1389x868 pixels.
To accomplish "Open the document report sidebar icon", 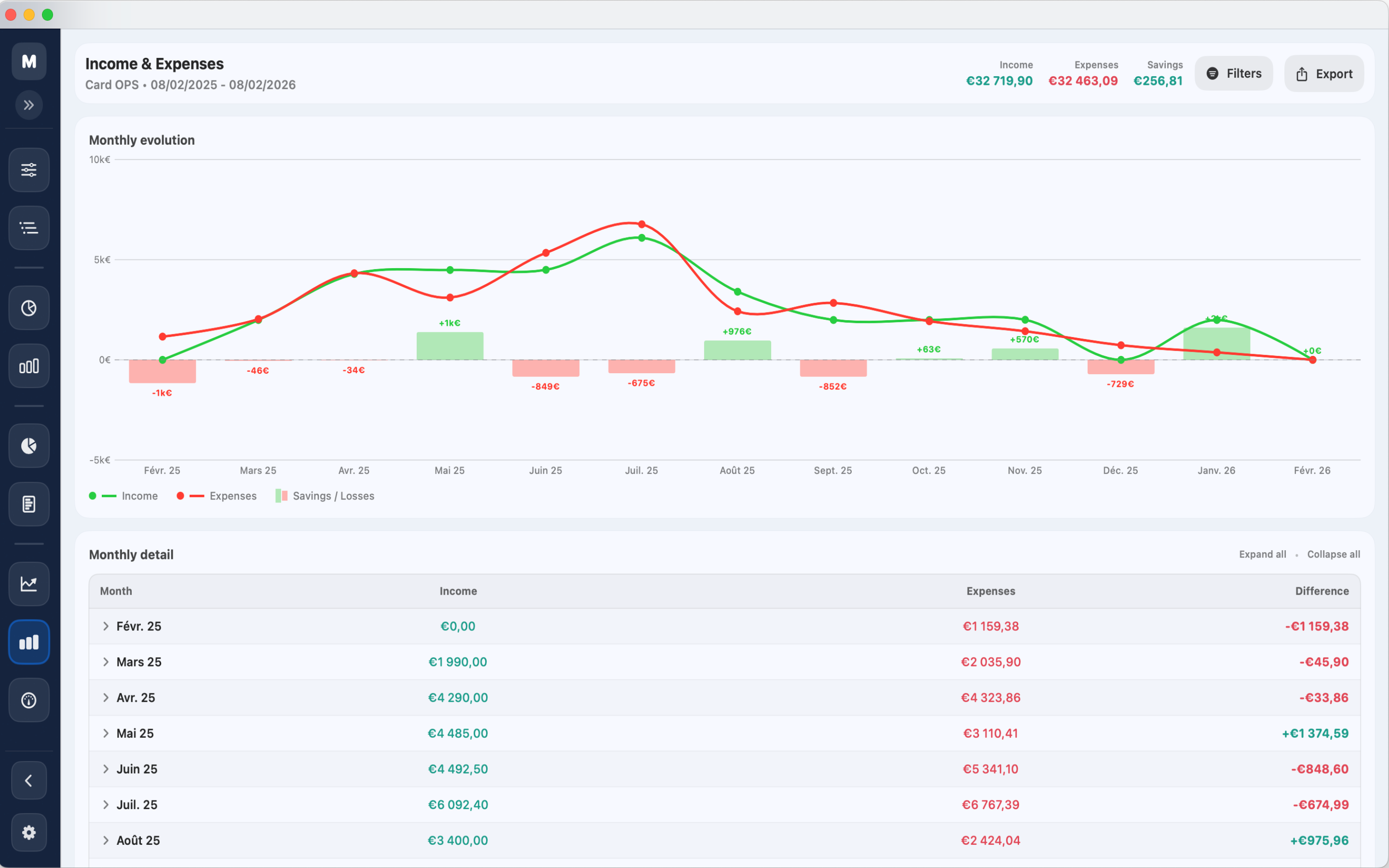I will [29, 504].
